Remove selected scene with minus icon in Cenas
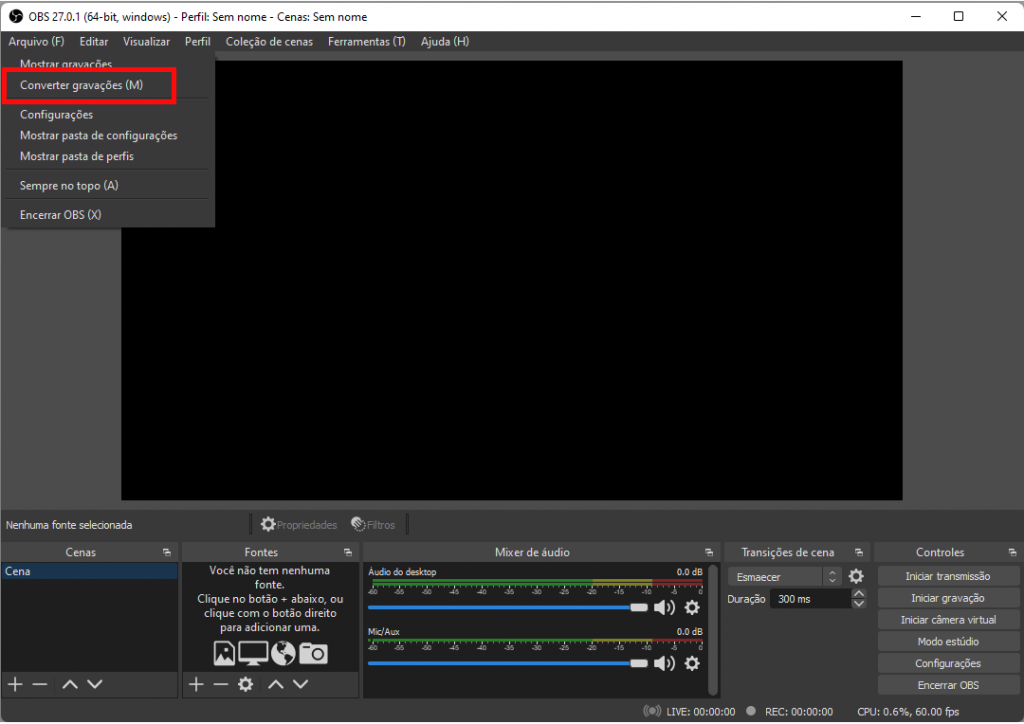This screenshot has height=724, width=1024. tap(40, 684)
